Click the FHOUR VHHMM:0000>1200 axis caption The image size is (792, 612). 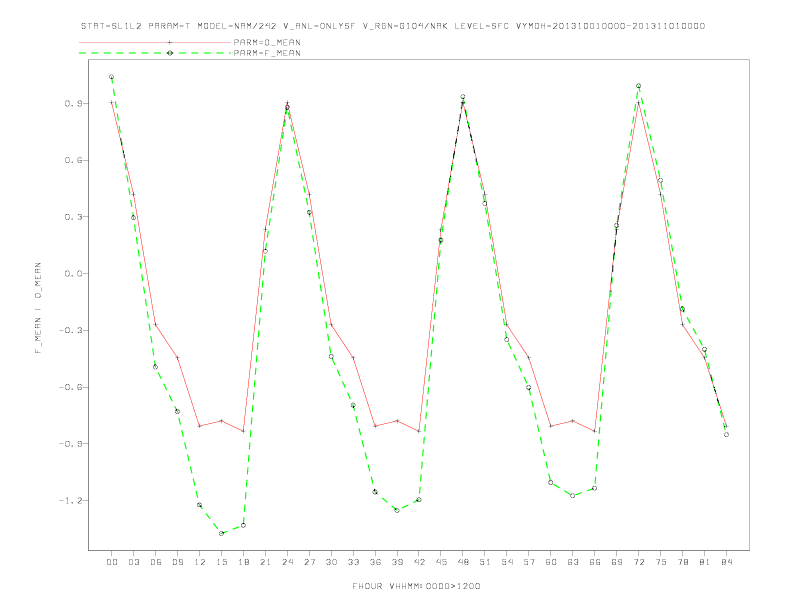(x=416, y=586)
